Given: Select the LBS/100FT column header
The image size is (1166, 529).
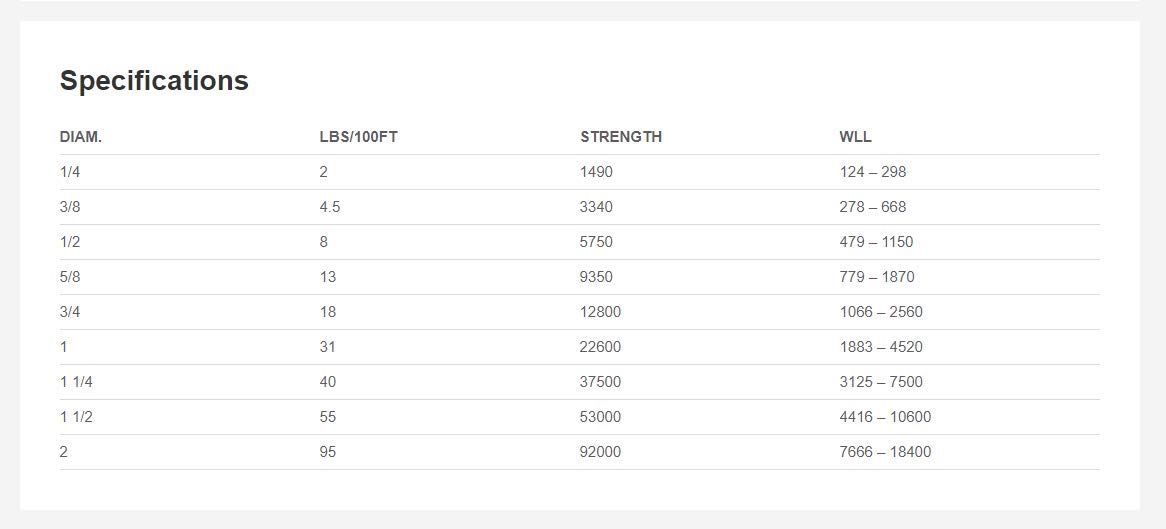Looking at the screenshot, I should click(x=358, y=137).
